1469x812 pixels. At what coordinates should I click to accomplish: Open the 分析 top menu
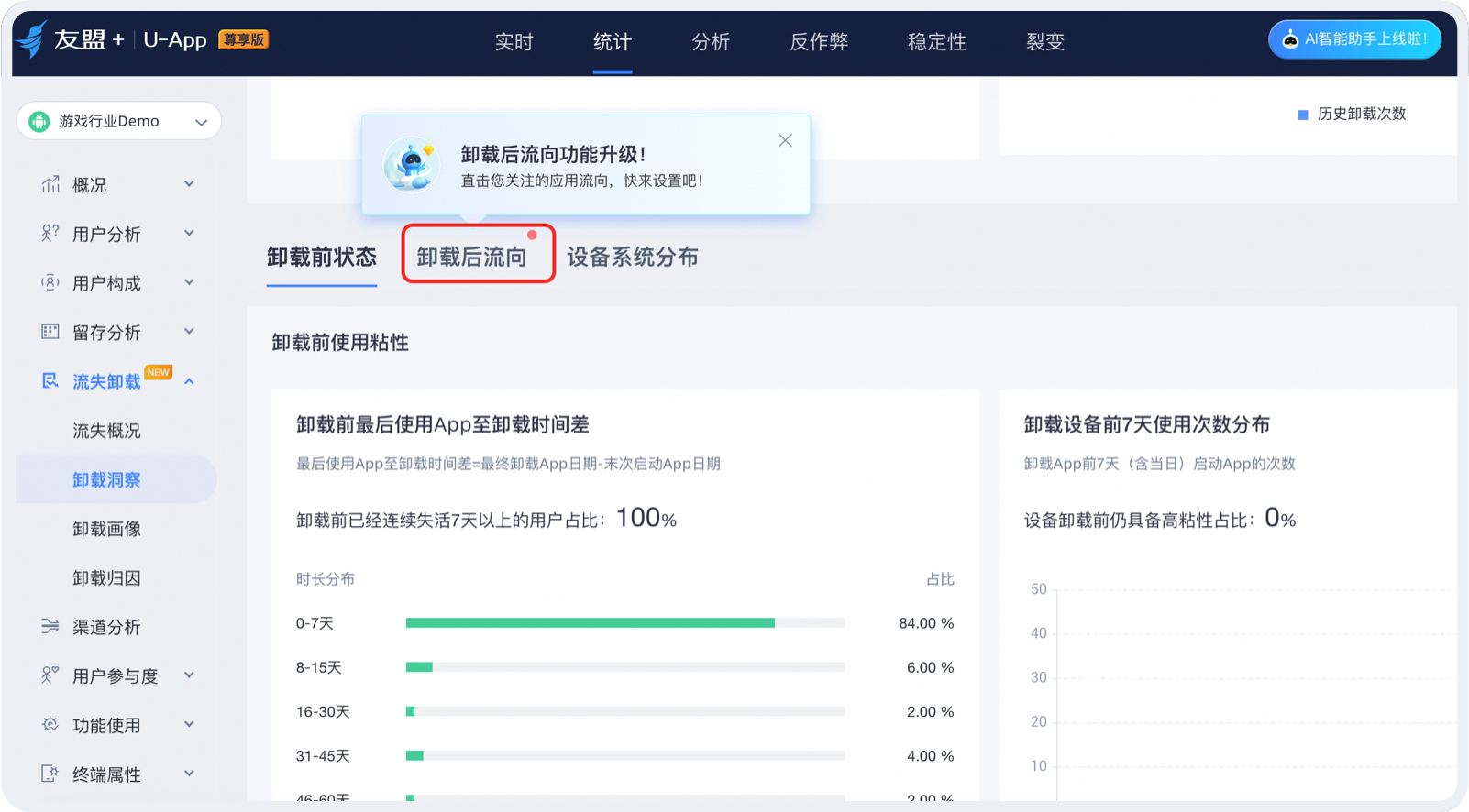pos(711,42)
